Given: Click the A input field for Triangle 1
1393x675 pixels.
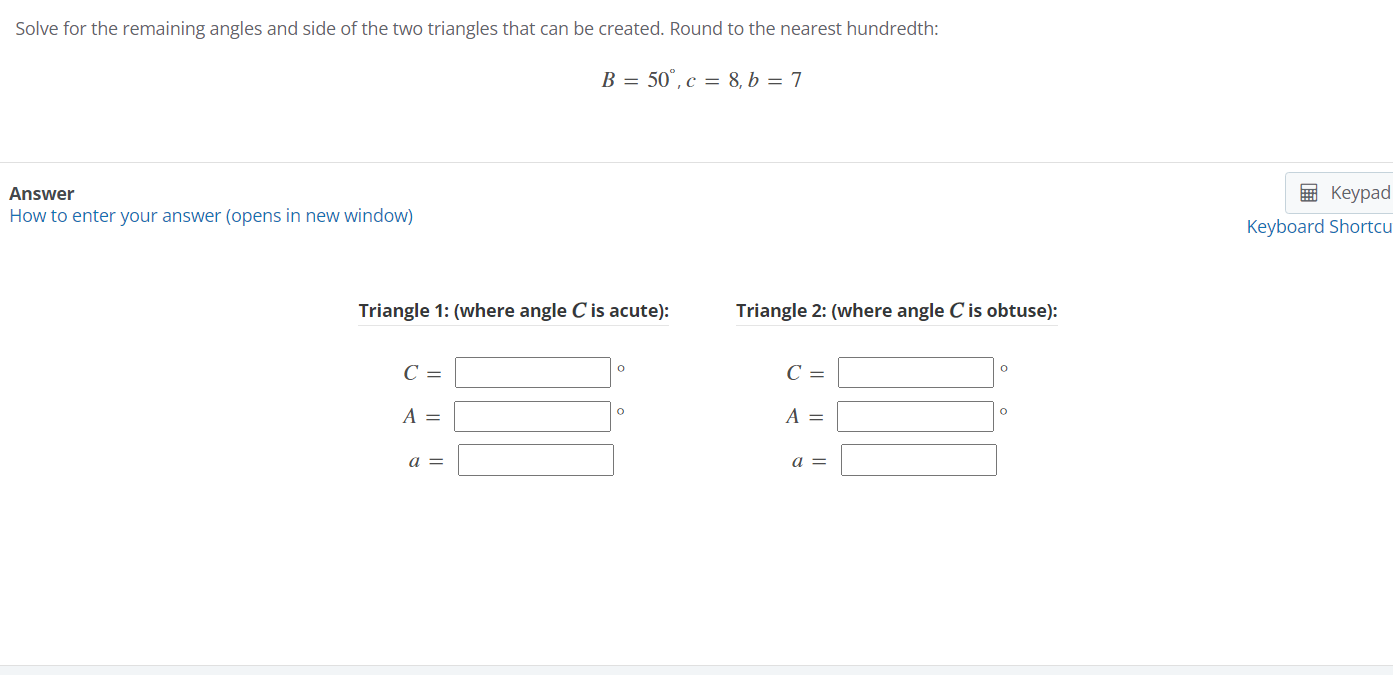Looking at the screenshot, I should coord(532,416).
